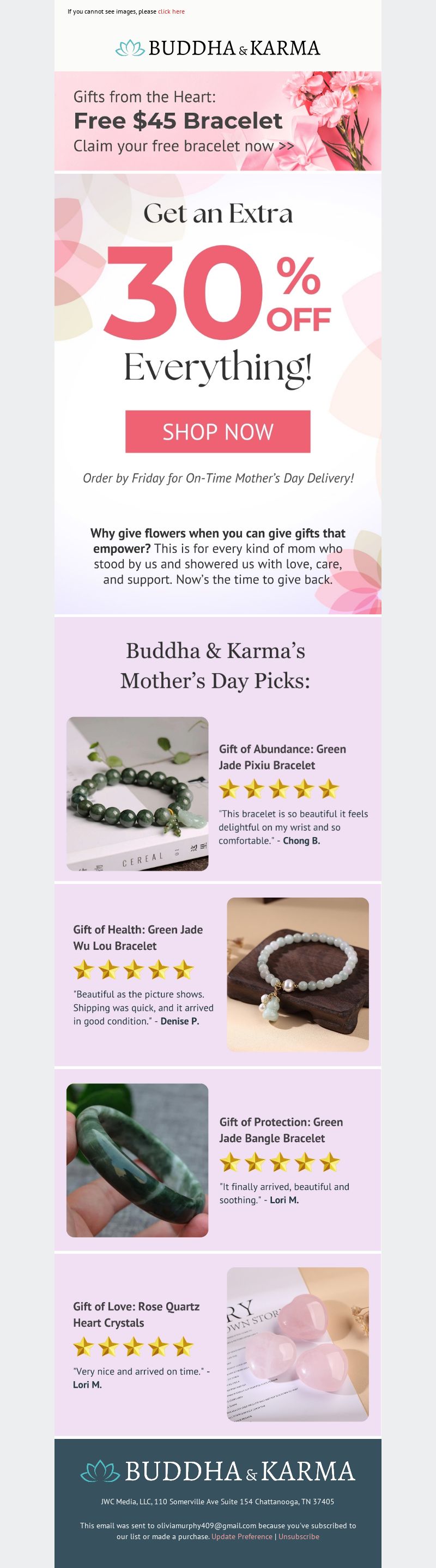
Task: Click the Free $45 Bracelet banner
Action: (x=218, y=121)
